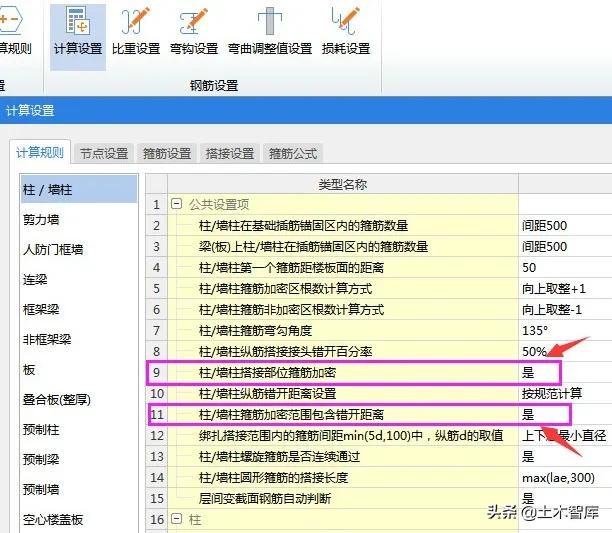This screenshot has width=612, height=533.
Task: Open the 比重设置 icon
Action: click(136, 33)
